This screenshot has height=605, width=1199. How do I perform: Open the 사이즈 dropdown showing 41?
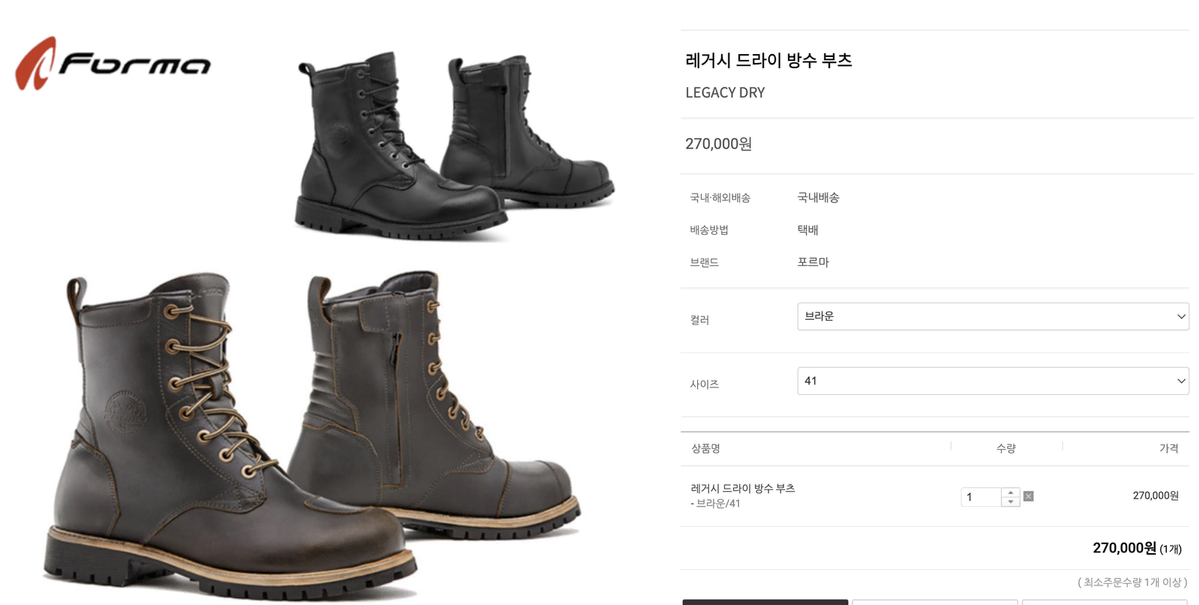993,381
